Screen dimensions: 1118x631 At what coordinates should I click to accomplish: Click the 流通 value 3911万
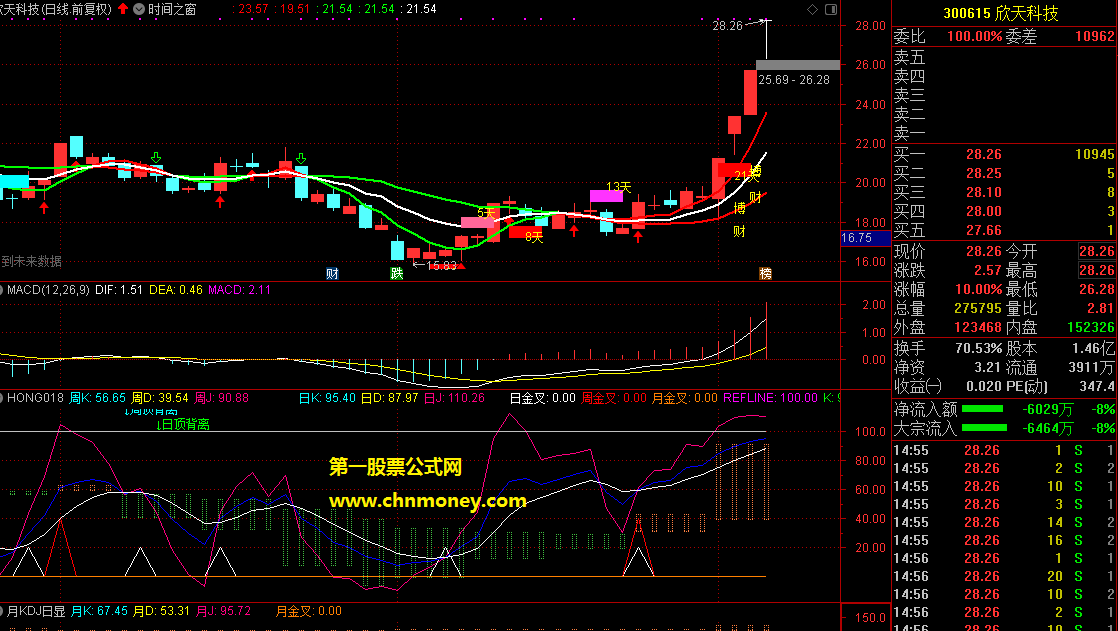1091,368
